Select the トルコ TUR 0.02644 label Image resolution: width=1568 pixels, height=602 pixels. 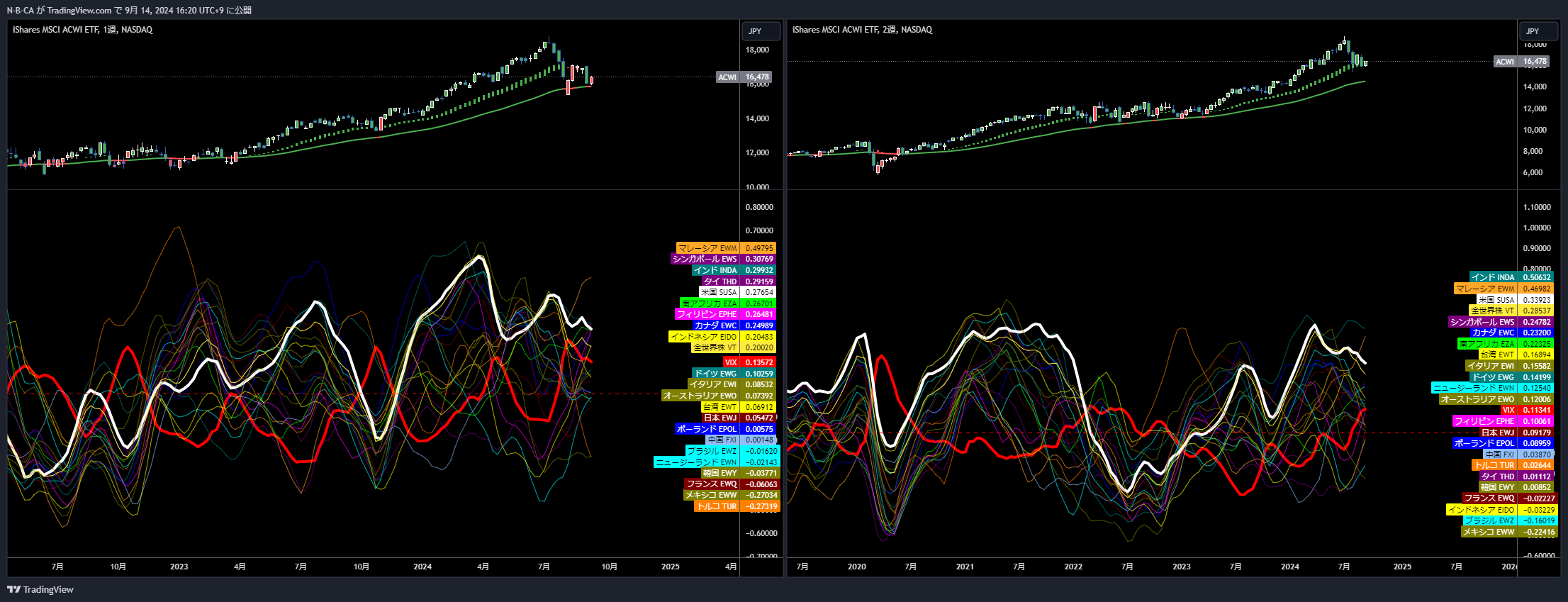tap(1513, 465)
